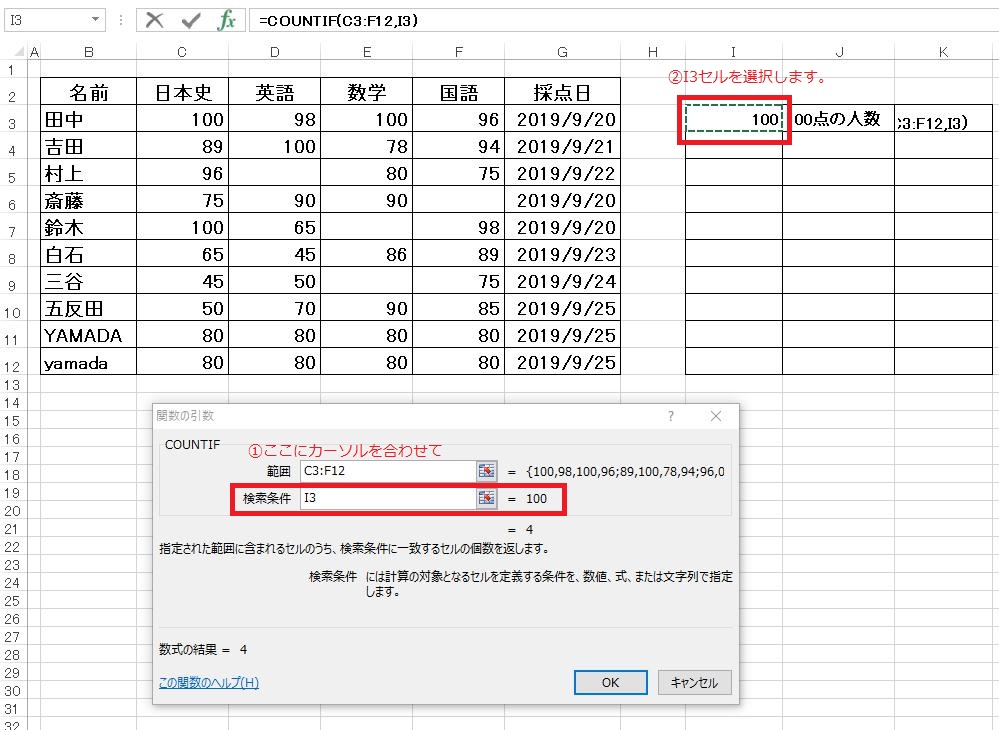Image resolution: width=999 pixels, height=730 pixels.
Task: Open the Name Box dropdown arrow
Action: coord(96,20)
